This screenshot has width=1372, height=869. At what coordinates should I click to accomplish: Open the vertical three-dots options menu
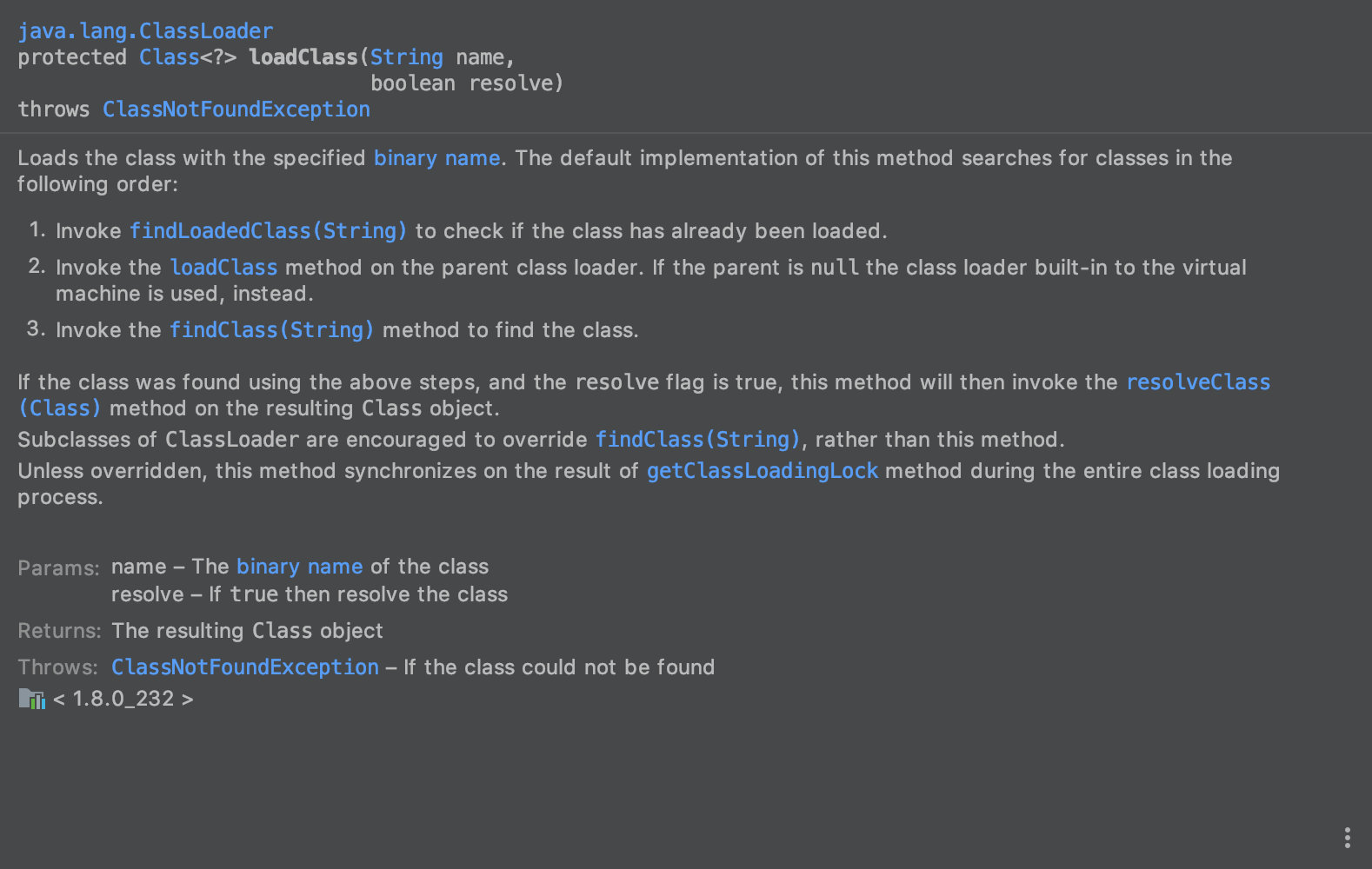click(x=1347, y=838)
